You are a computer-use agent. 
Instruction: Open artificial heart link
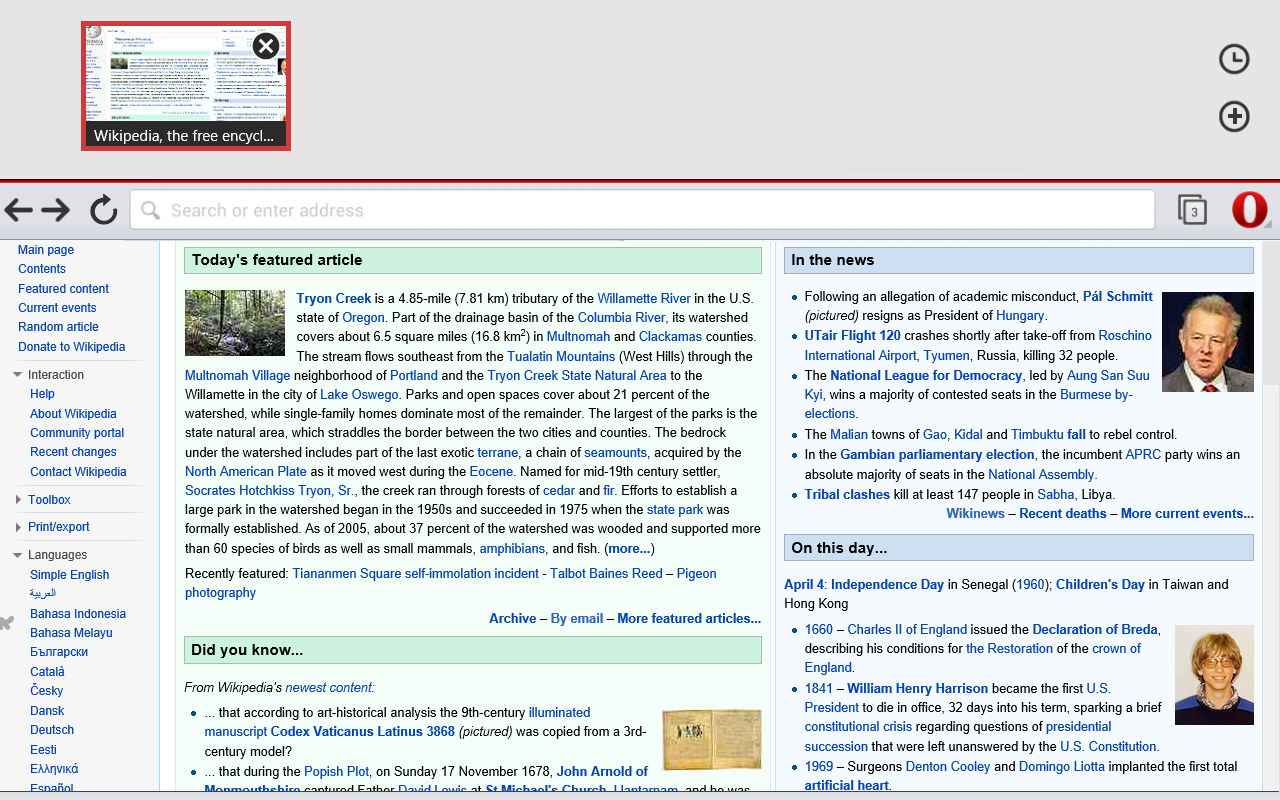click(x=846, y=786)
